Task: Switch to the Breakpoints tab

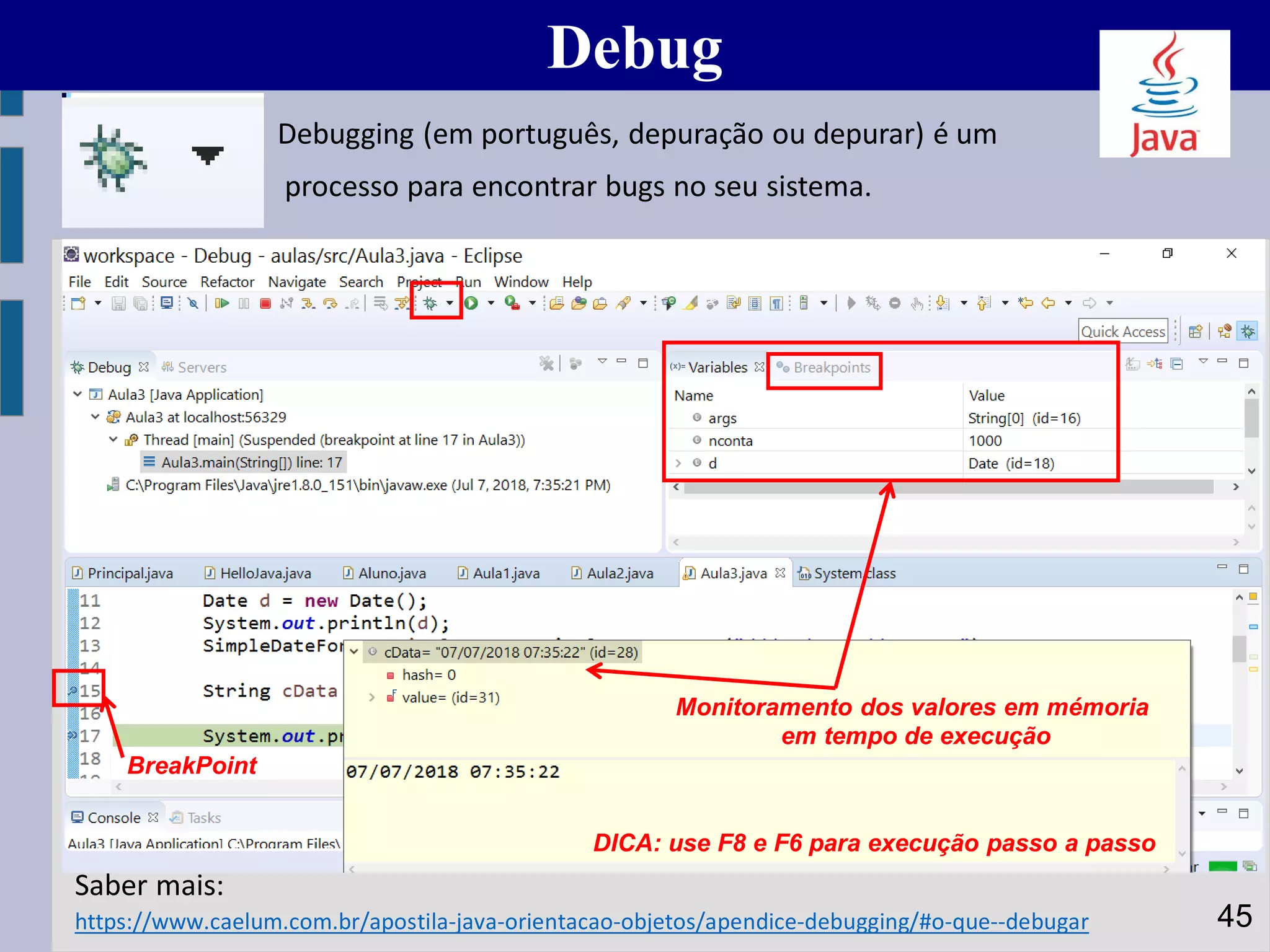Action: [x=824, y=368]
